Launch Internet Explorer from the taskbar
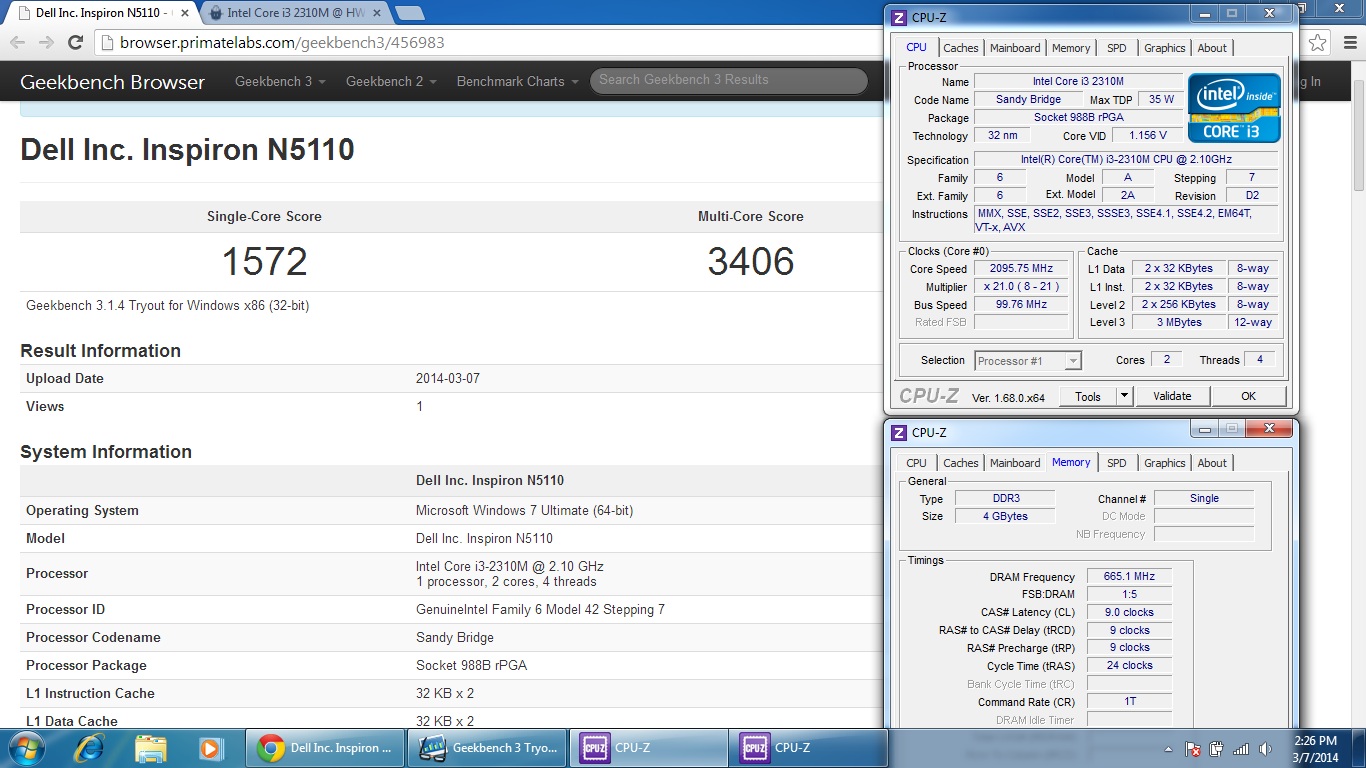The image size is (1366, 768). pos(90,747)
